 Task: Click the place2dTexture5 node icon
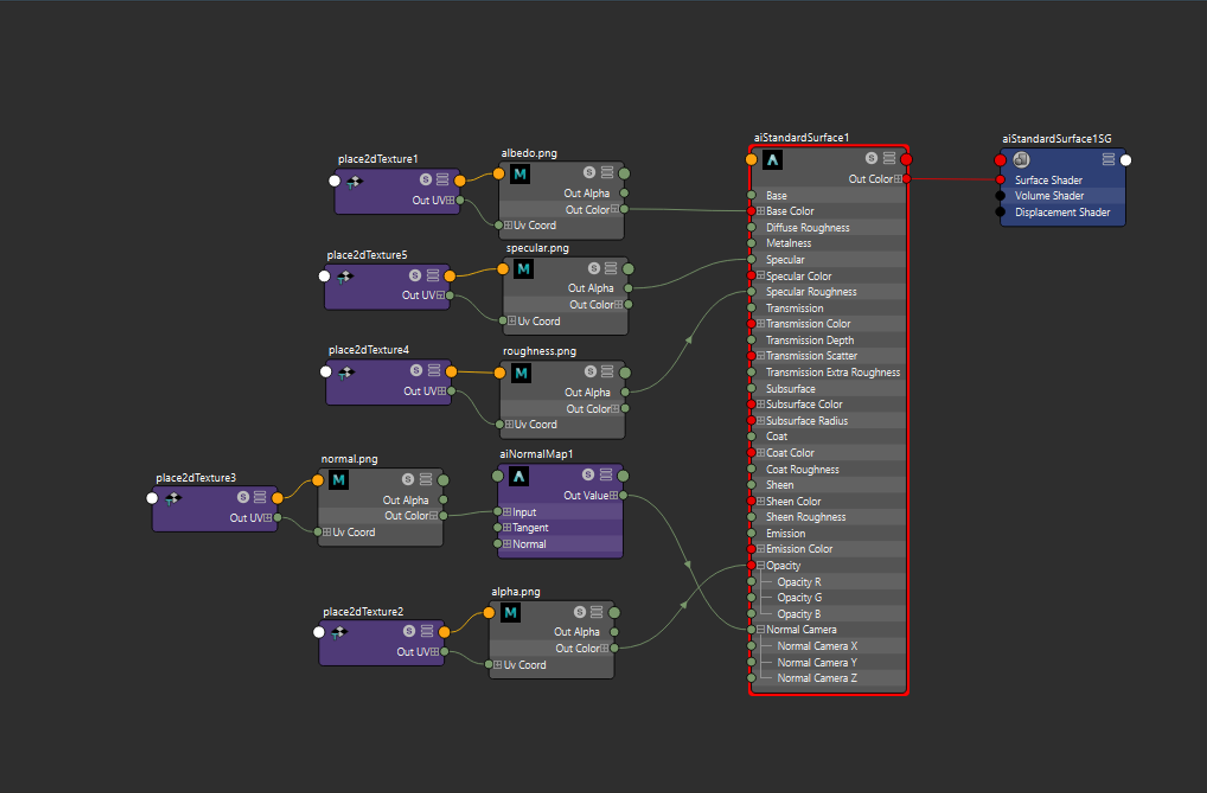coord(344,276)
